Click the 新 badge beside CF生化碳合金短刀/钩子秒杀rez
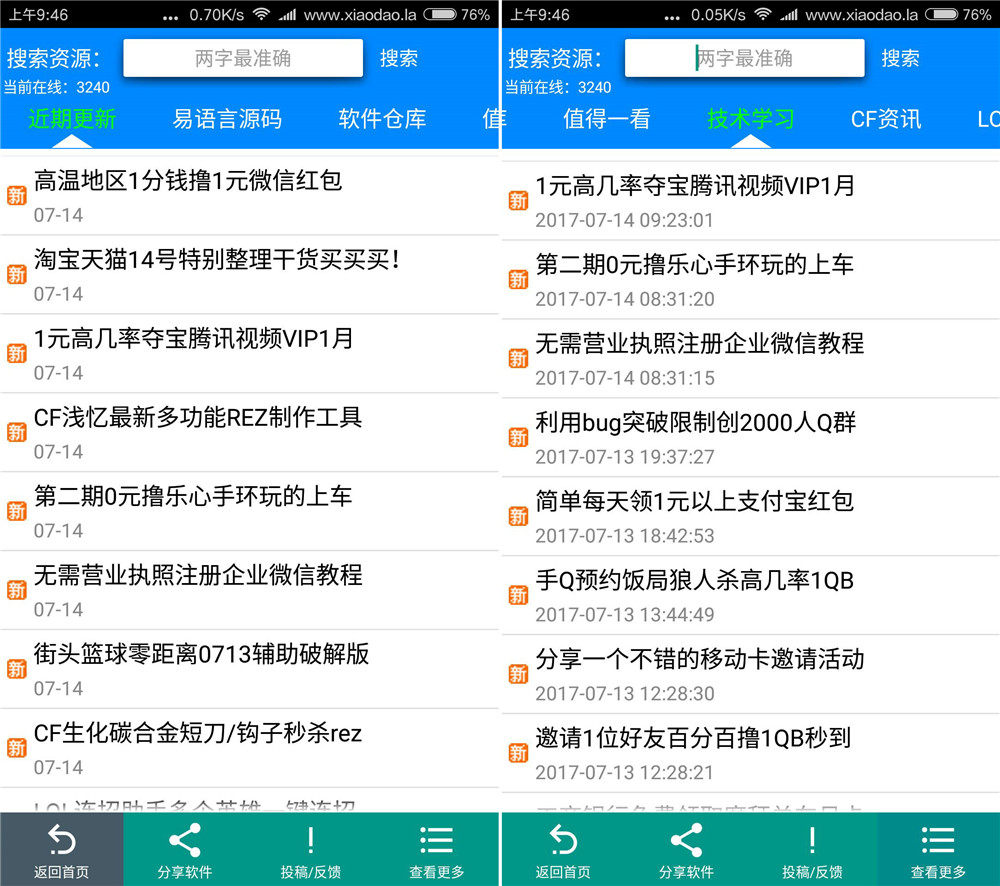1000x886 pixels. click(x=17, y=748)
